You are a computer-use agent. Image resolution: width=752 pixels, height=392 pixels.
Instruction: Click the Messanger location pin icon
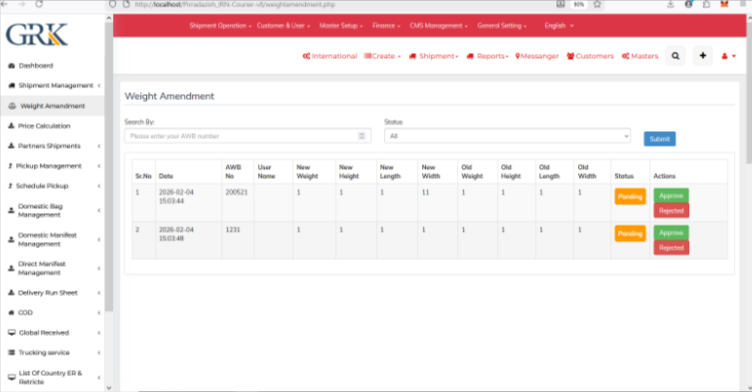(517, 56)
